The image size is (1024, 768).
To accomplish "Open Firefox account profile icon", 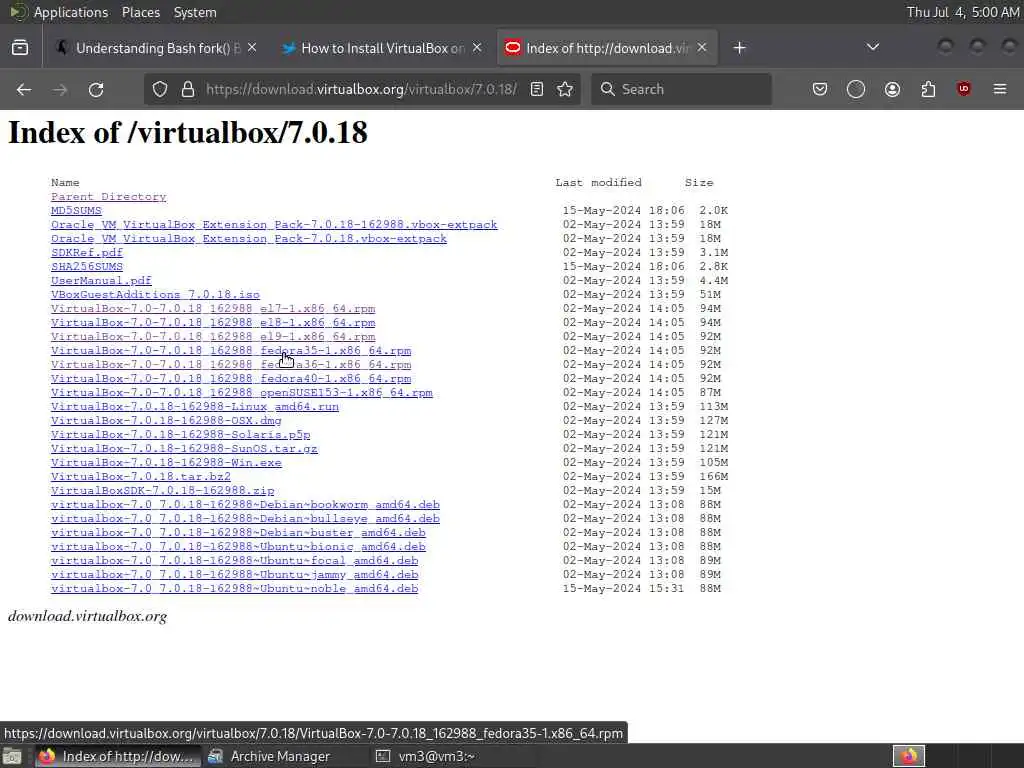I will (x=892, y=89).
